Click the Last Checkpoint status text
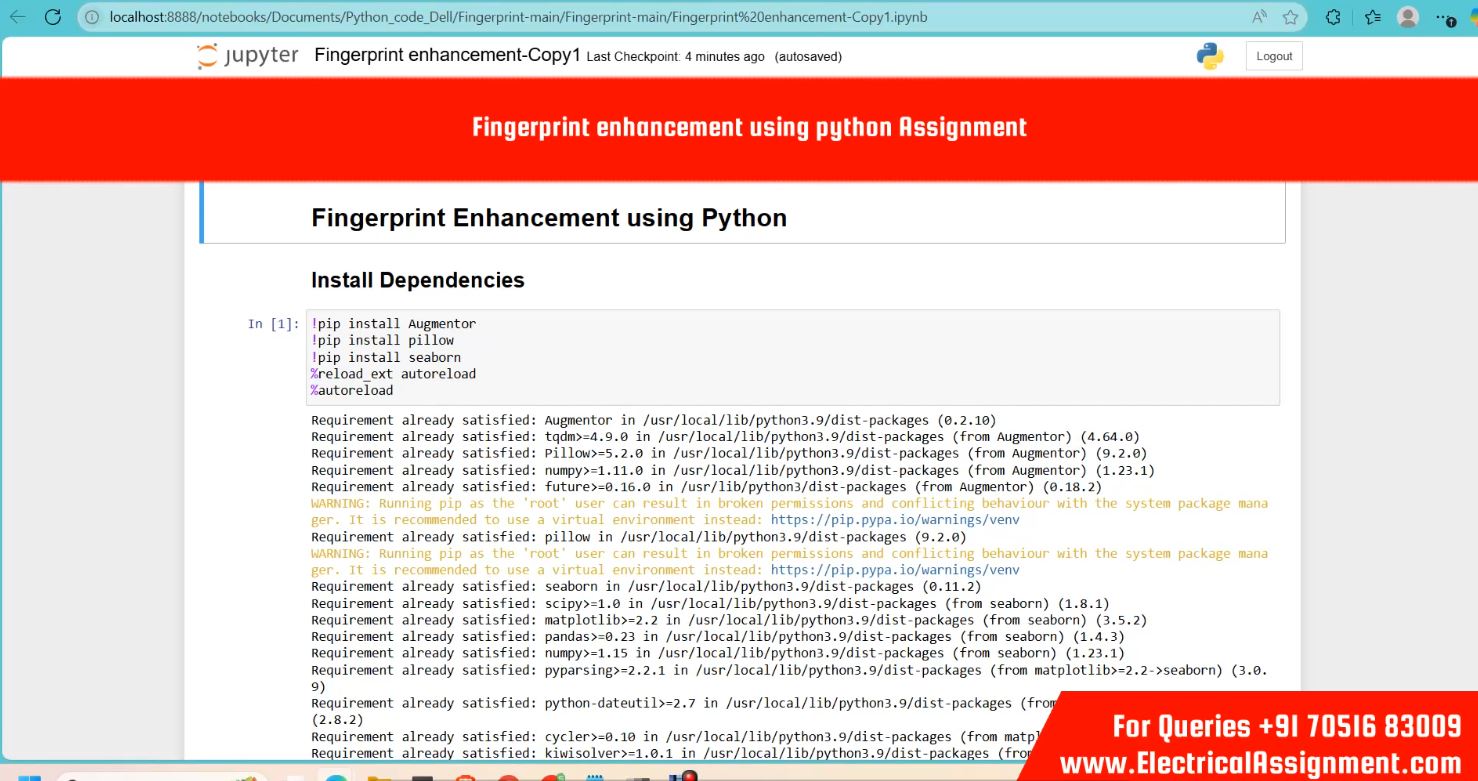Image resolution: width=1478 pixels, height=781 pixels. [675, 57]
